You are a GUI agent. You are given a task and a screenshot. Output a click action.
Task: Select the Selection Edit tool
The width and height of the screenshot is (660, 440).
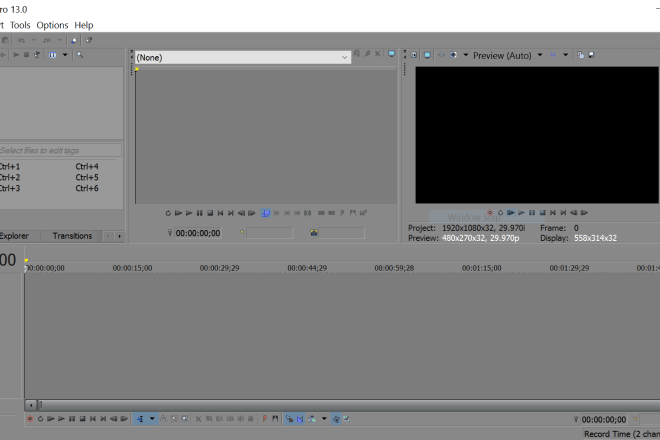tap(174, 419)
